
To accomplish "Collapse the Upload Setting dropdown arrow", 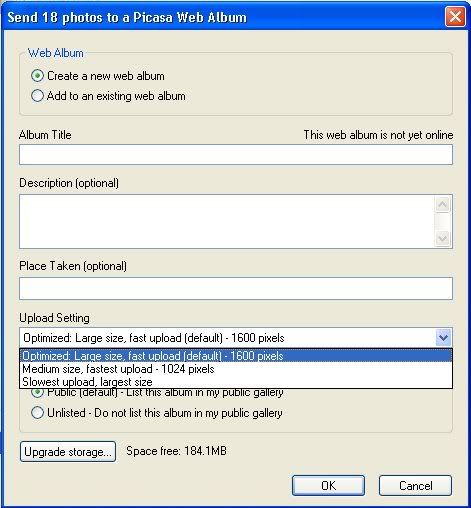I will (443, 338).
